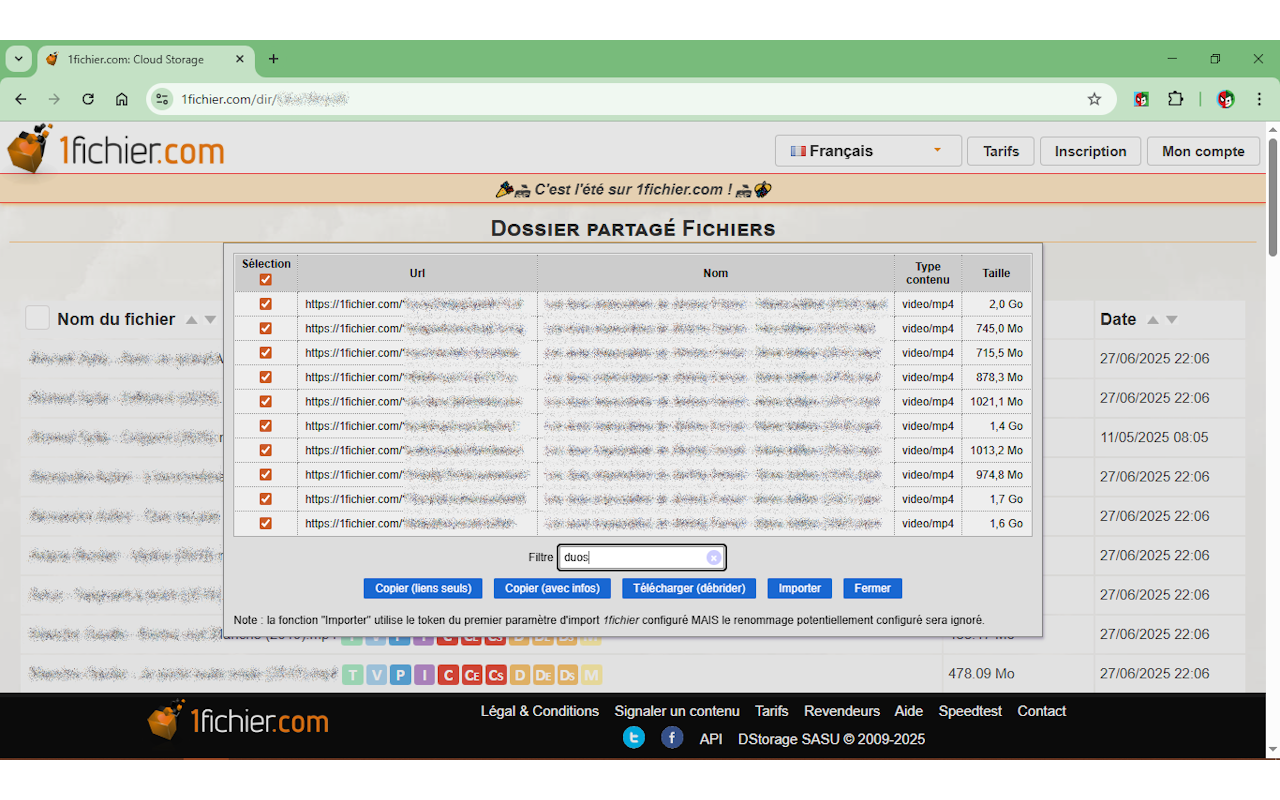
Task: Click the red C icon in 478.09 Mo row
Action: [448, 675]
